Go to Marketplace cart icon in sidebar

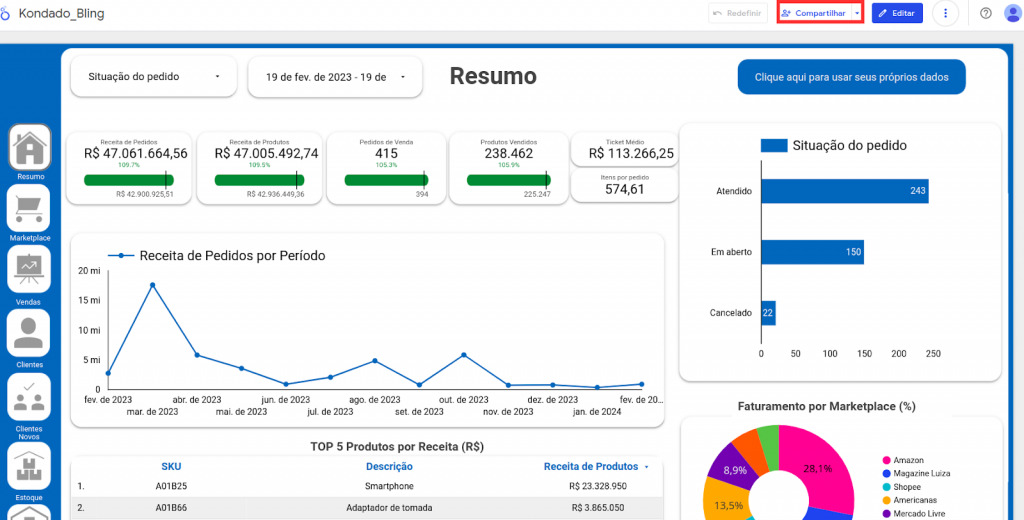[x=29, y=209]
